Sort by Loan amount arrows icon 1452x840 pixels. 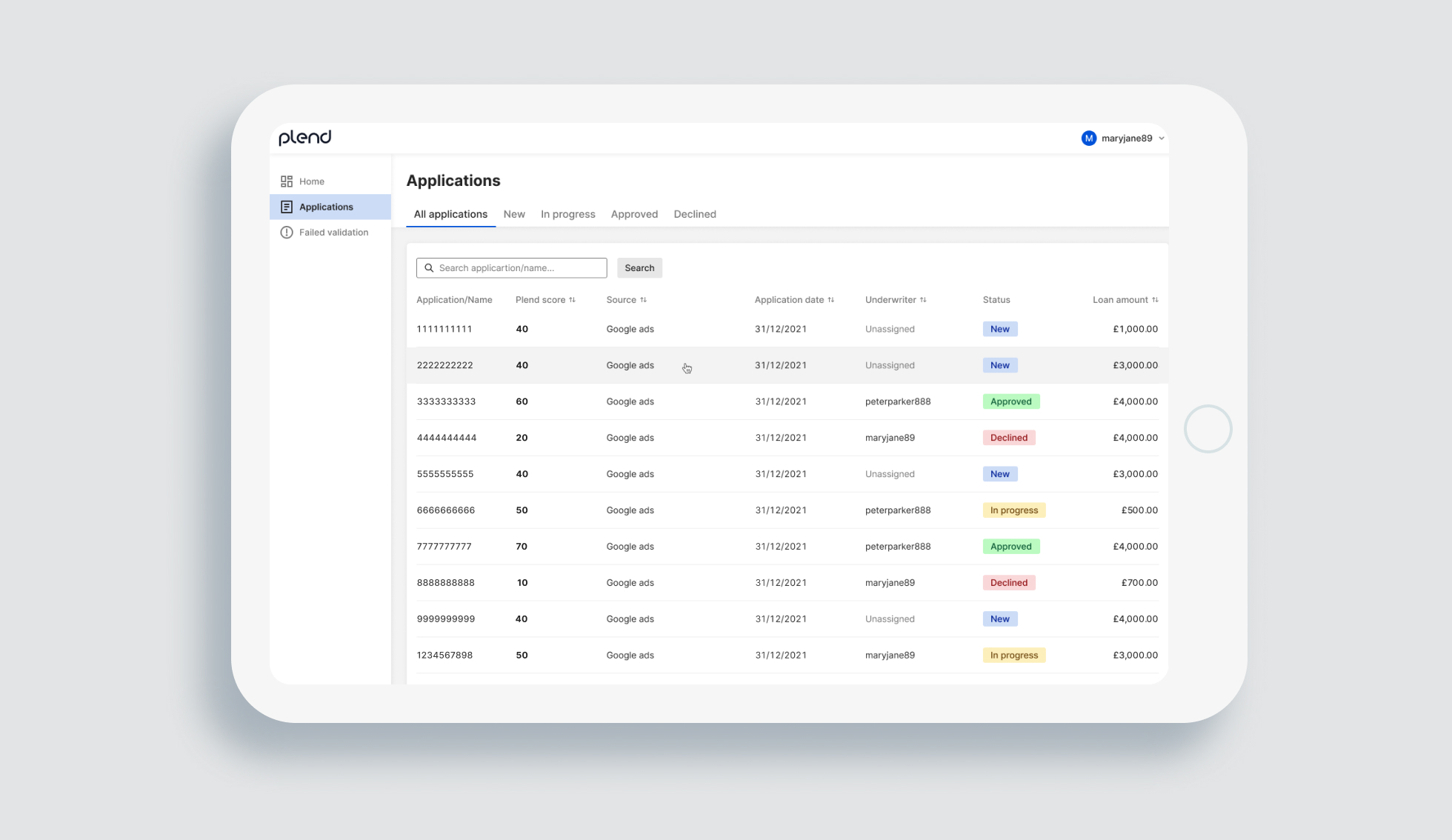point(1155,300)
